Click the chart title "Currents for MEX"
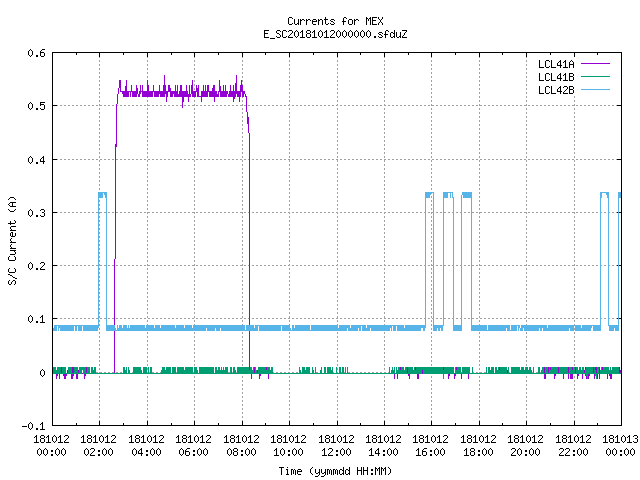 point(335,21)
